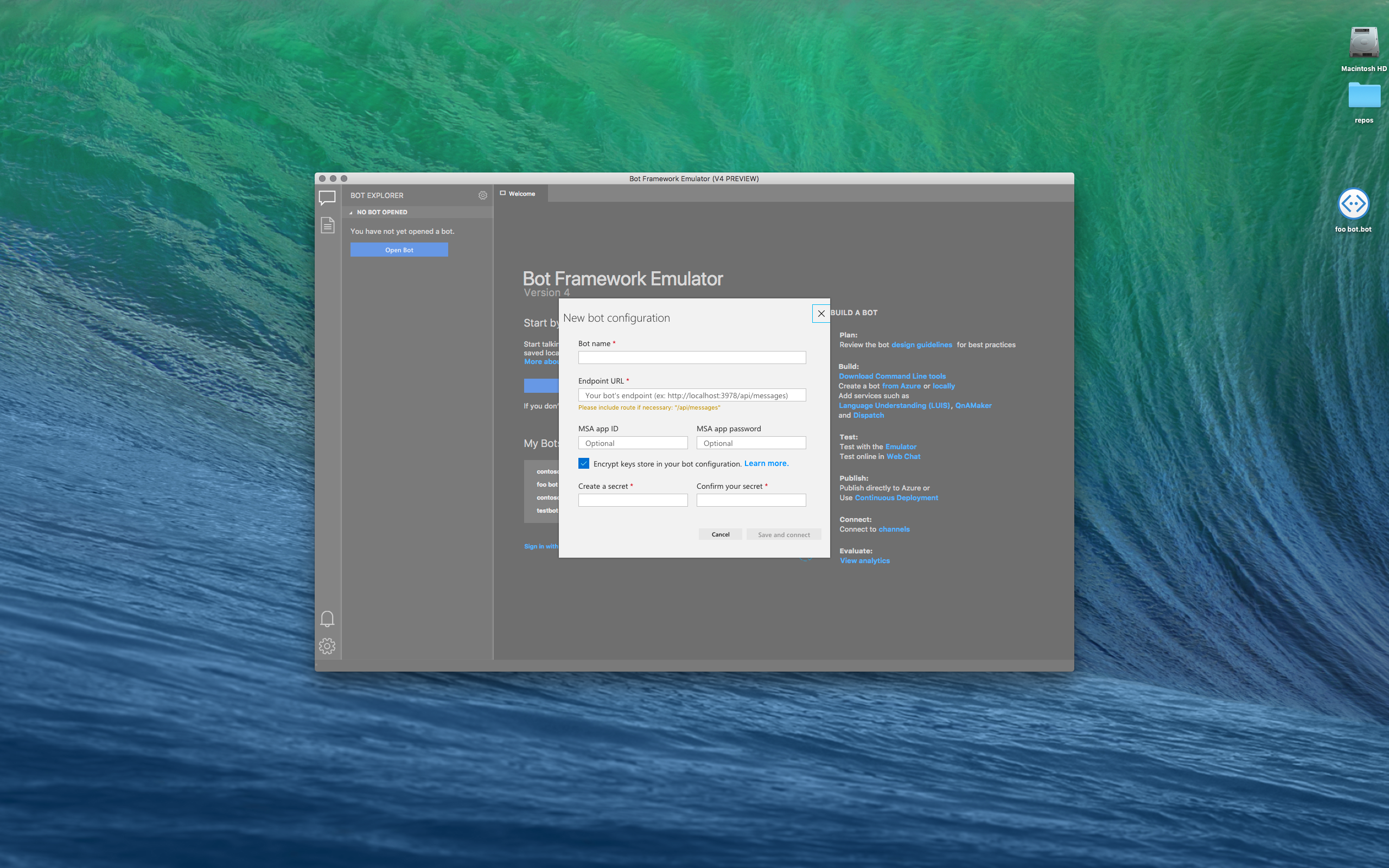Open the Services document icon in sidebar

[x=327, y=225]
